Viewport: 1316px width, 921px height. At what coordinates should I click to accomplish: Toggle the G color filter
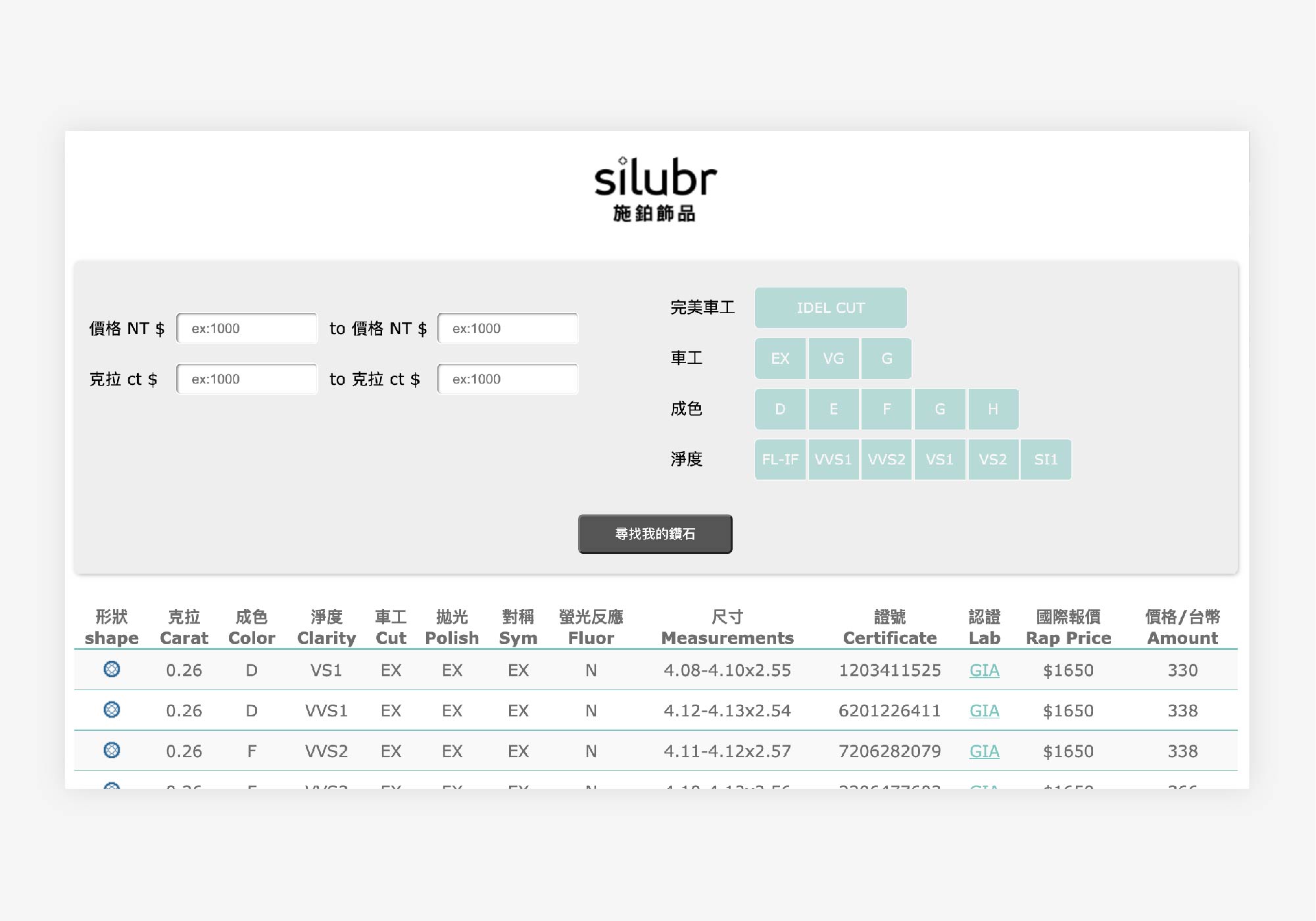(940, 409)
